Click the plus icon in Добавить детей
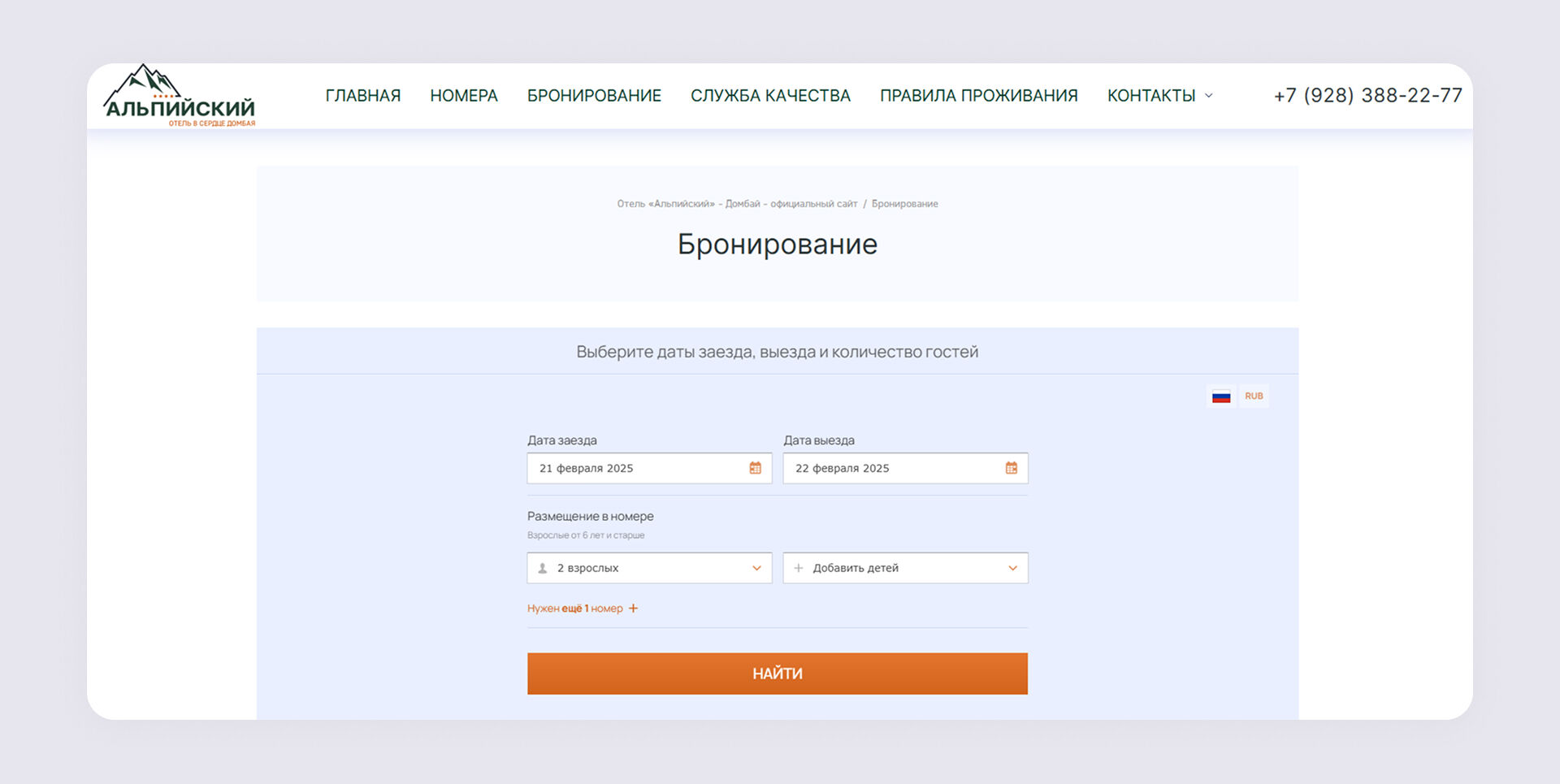 [799, 569]
